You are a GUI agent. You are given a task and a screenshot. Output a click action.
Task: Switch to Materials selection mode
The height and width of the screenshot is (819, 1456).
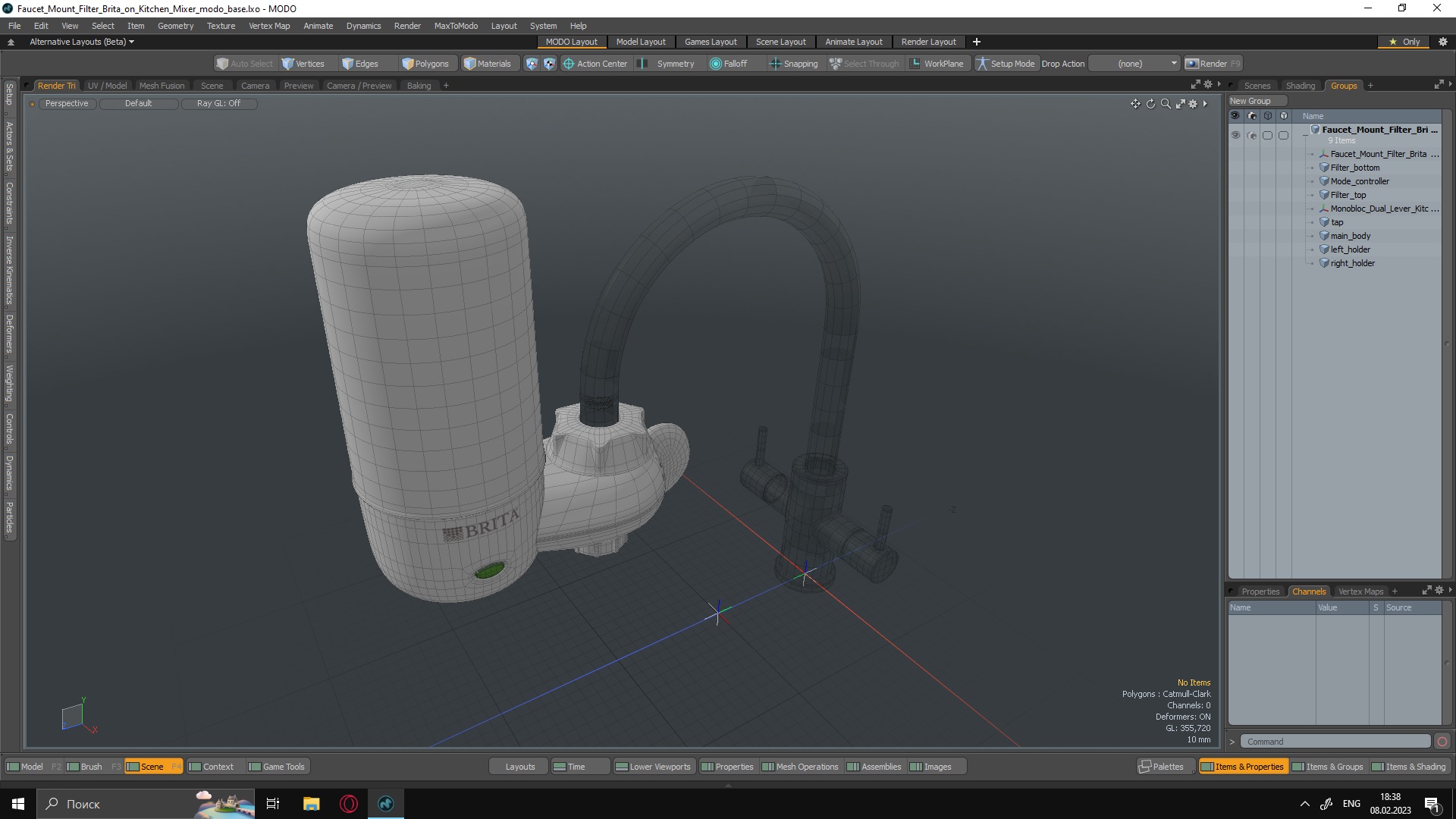click(488, 64)
